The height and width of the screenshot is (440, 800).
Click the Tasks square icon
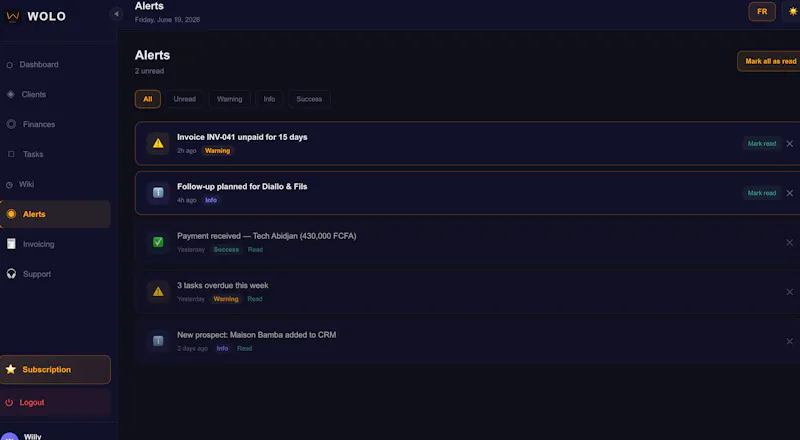11,154
